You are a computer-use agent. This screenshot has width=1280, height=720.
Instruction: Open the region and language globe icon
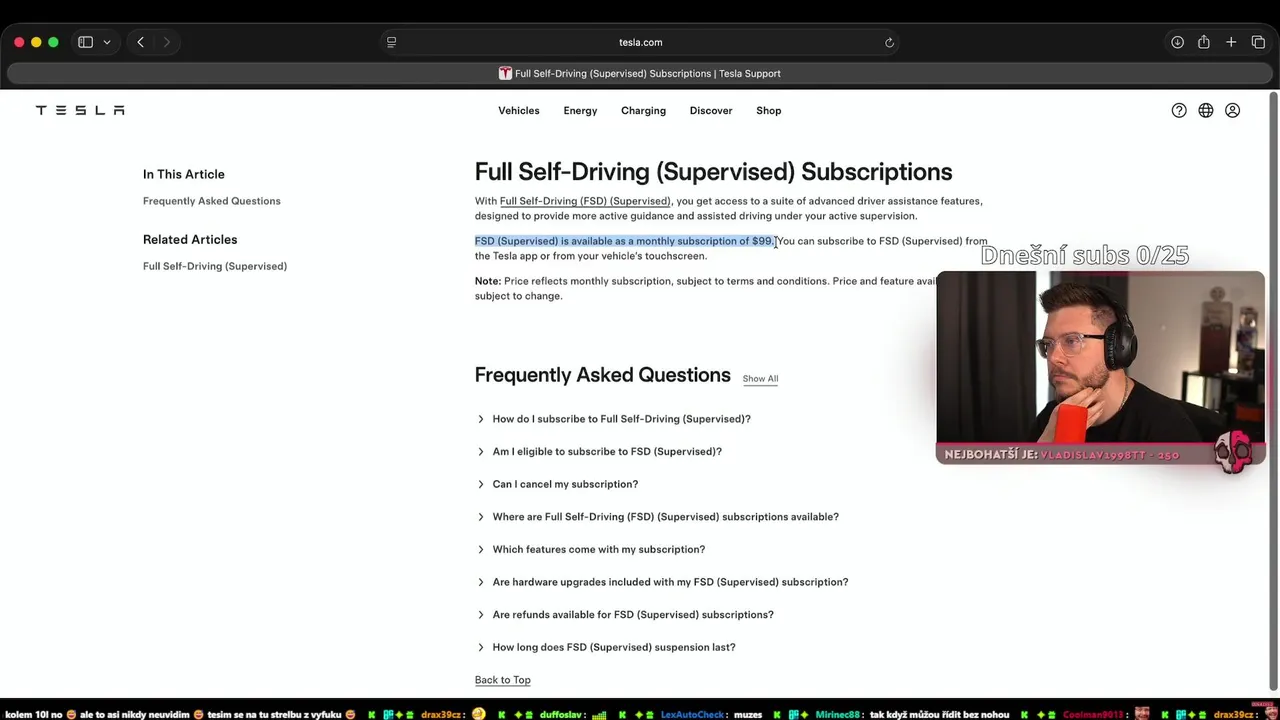[1206, 111]
